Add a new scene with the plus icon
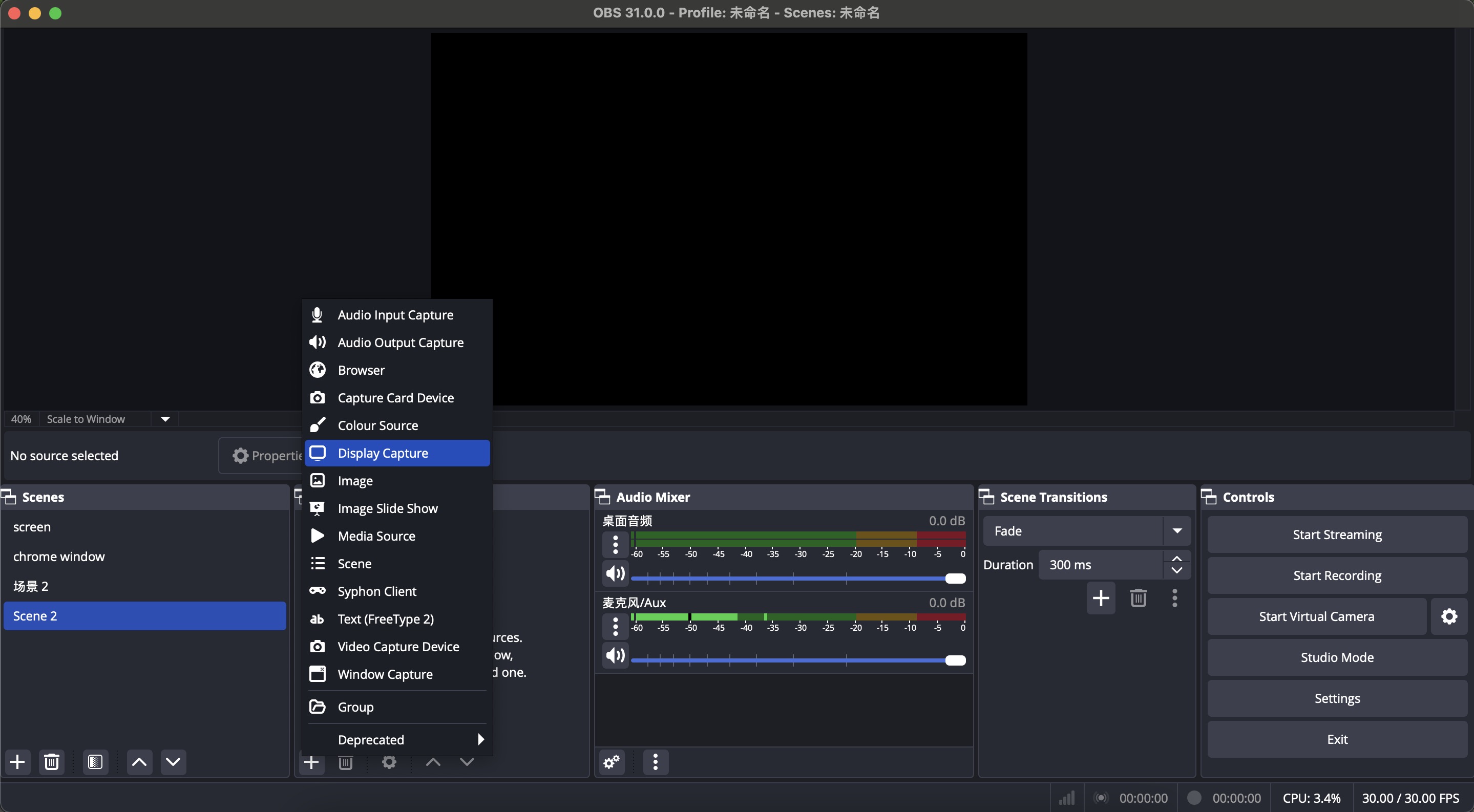The height and width of the screenshot is (812, 1474). pyautogui.click(x=18, y=762)
